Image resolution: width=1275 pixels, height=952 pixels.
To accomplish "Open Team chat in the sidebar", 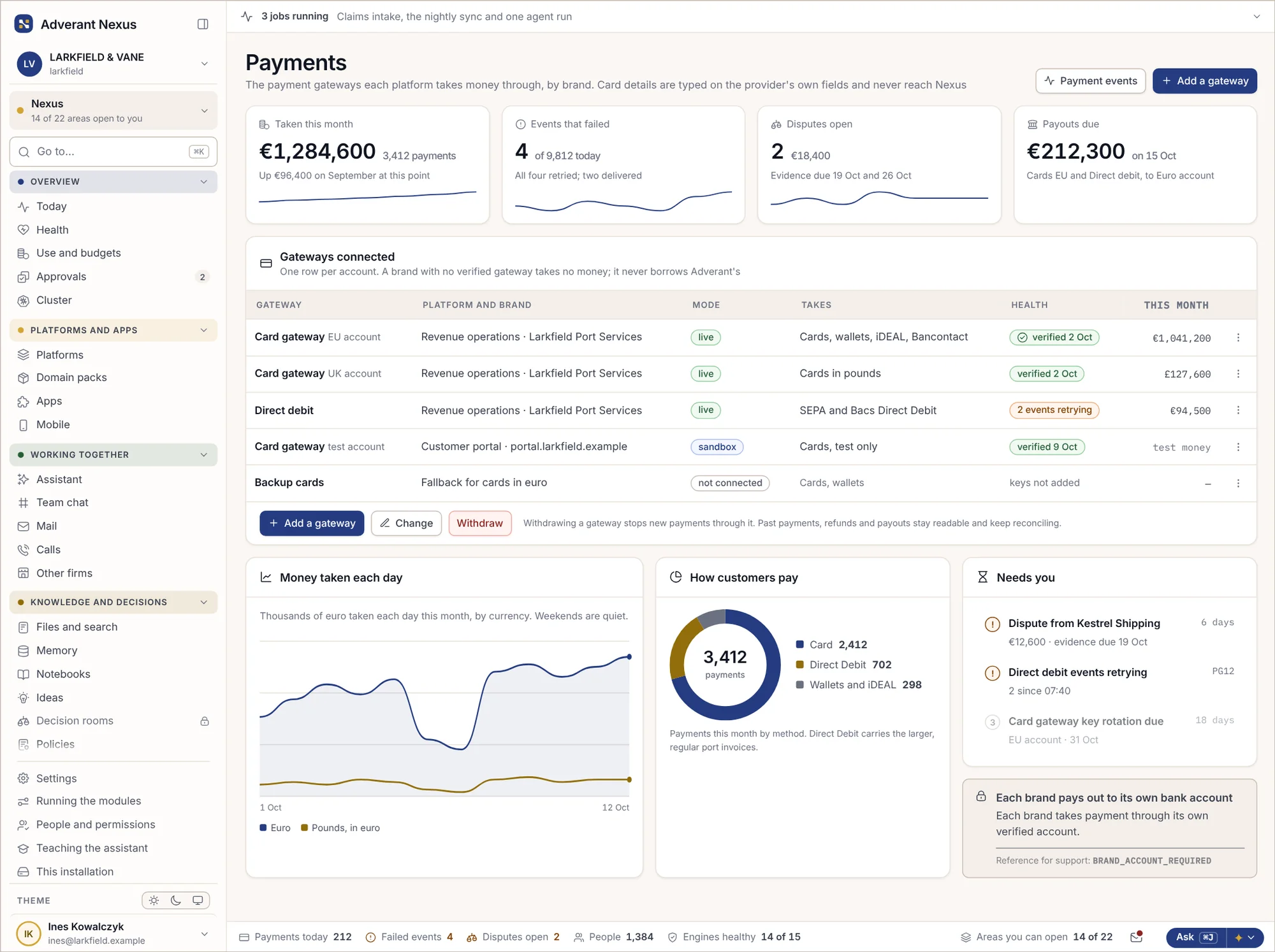I will (113, 503).
